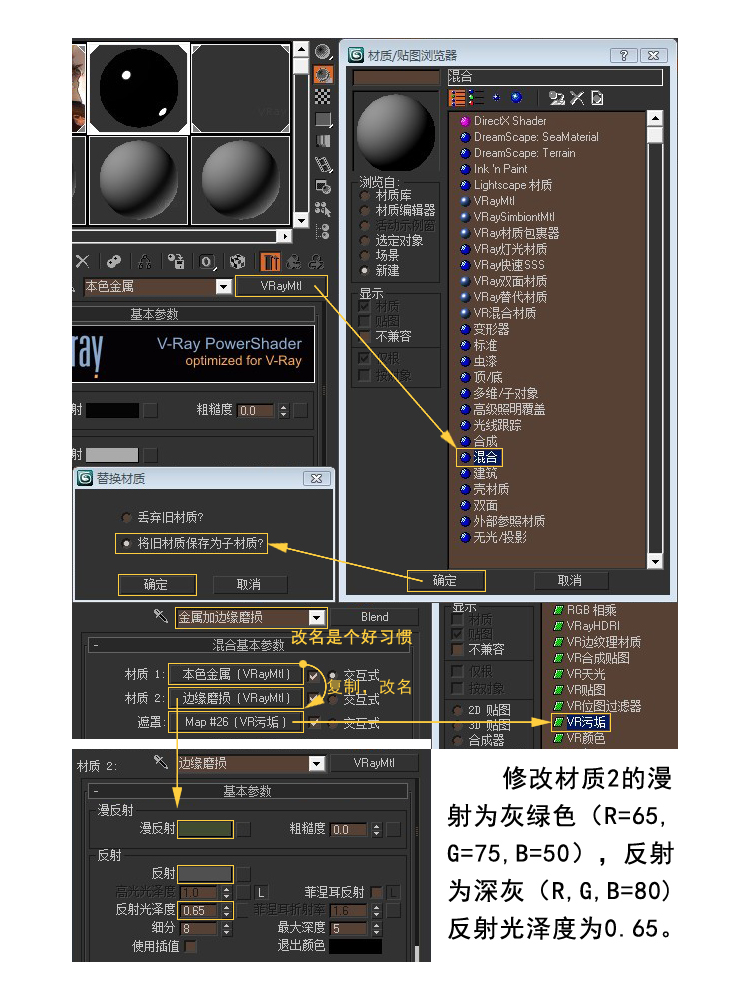Select VR混合材质 in the list
Viewport: 750px width, 1000px height.
coord(498,313)
